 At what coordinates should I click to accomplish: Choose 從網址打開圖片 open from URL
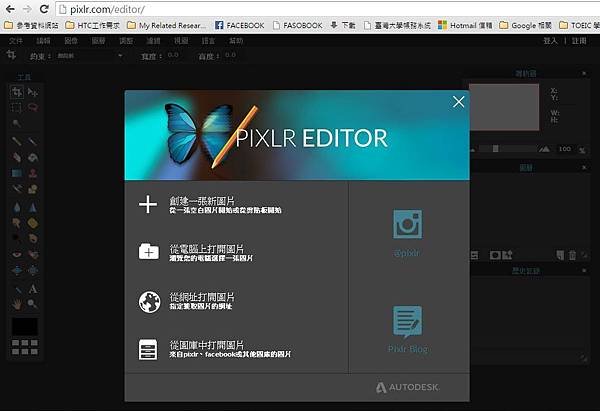(187, 301)
